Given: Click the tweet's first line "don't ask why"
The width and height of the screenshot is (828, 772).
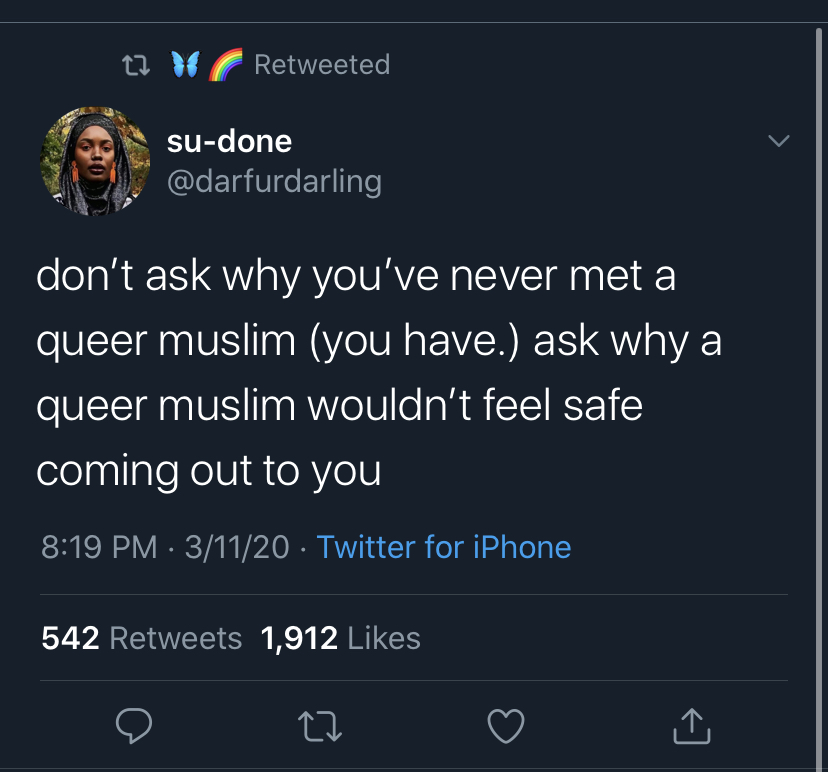Looking at the screenshot, I should coord(355,277).
